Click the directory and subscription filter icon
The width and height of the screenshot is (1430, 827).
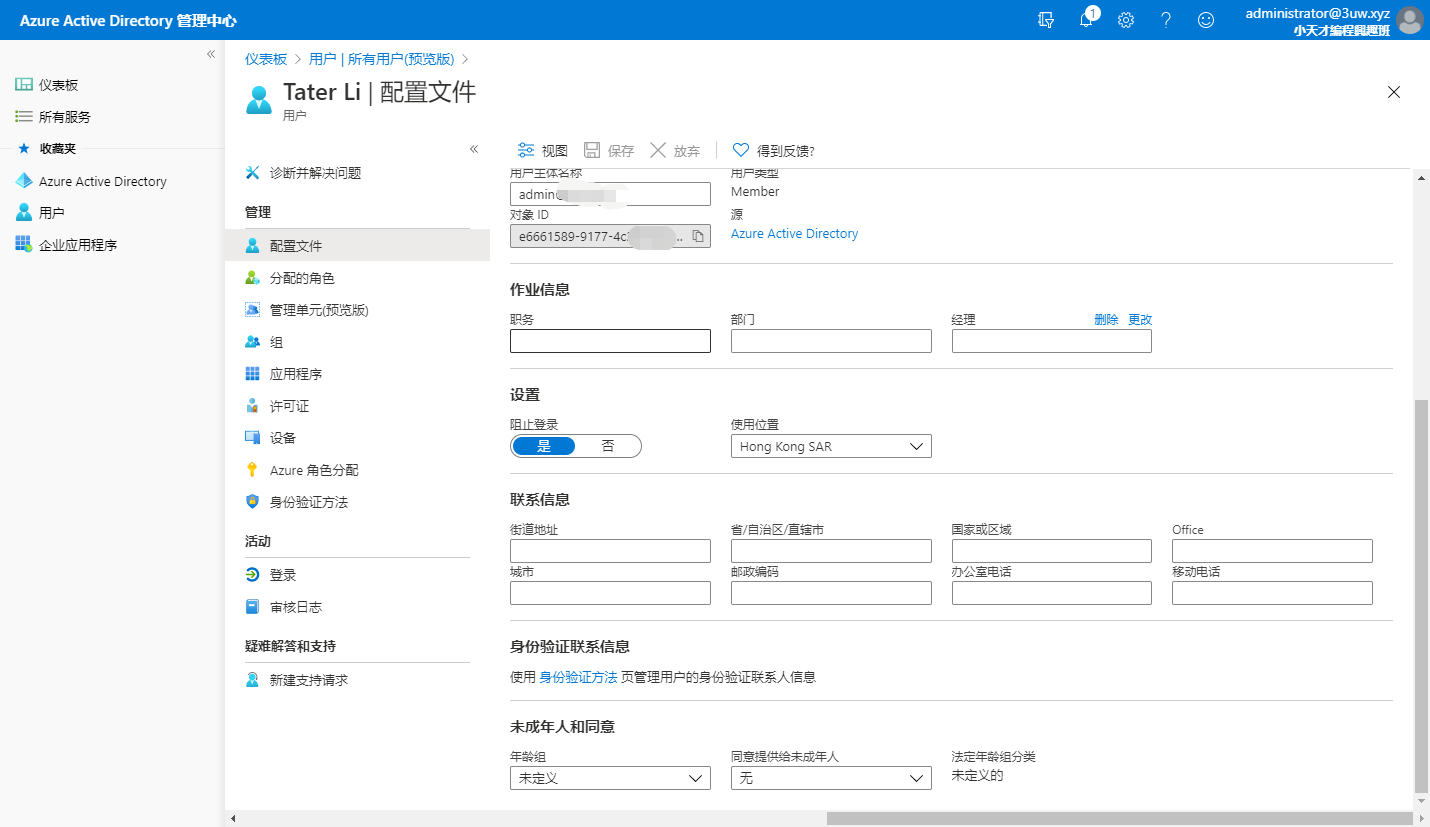pyautogui.click(x=1046, y=20)
